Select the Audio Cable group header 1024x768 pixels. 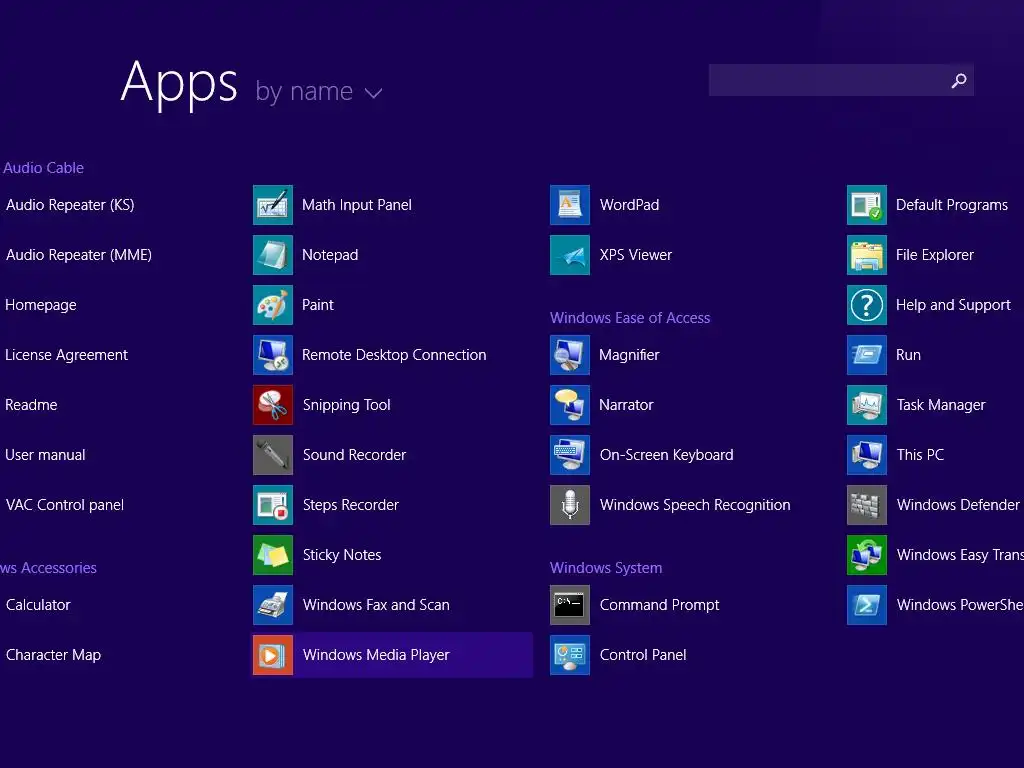coord(43,168)
